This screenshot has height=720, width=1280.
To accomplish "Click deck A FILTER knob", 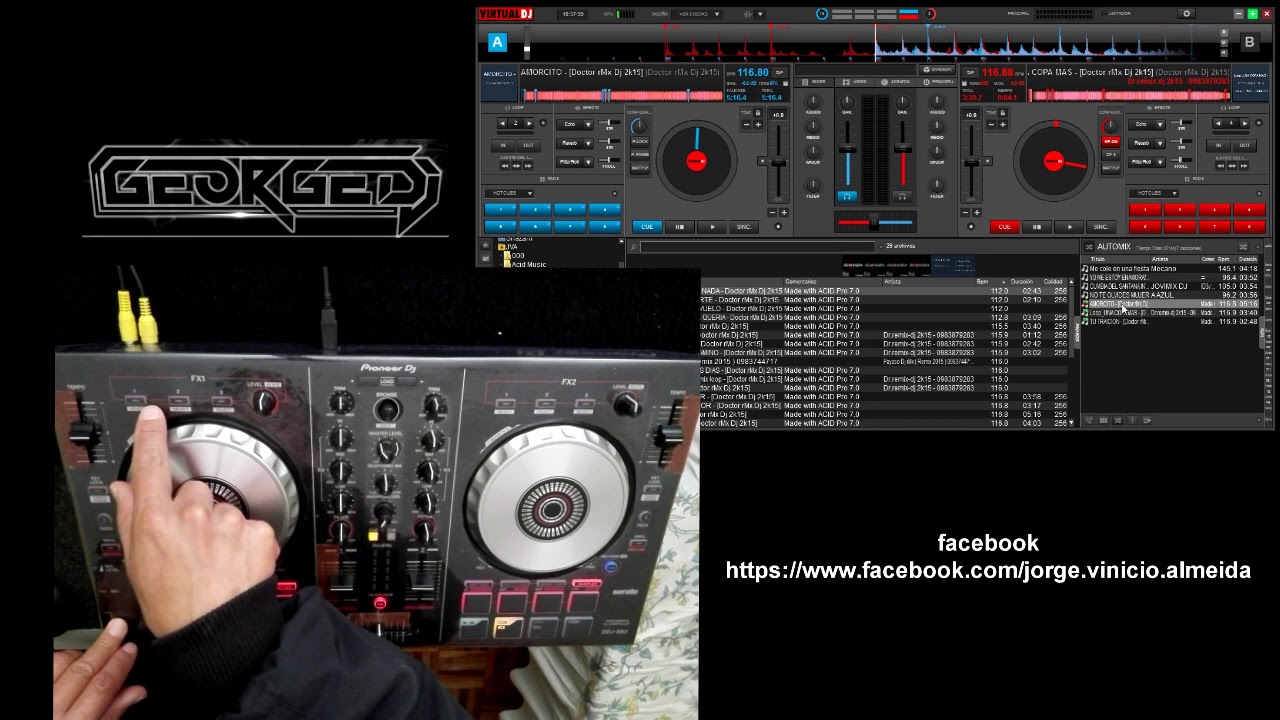I will (x=813, y=185).
